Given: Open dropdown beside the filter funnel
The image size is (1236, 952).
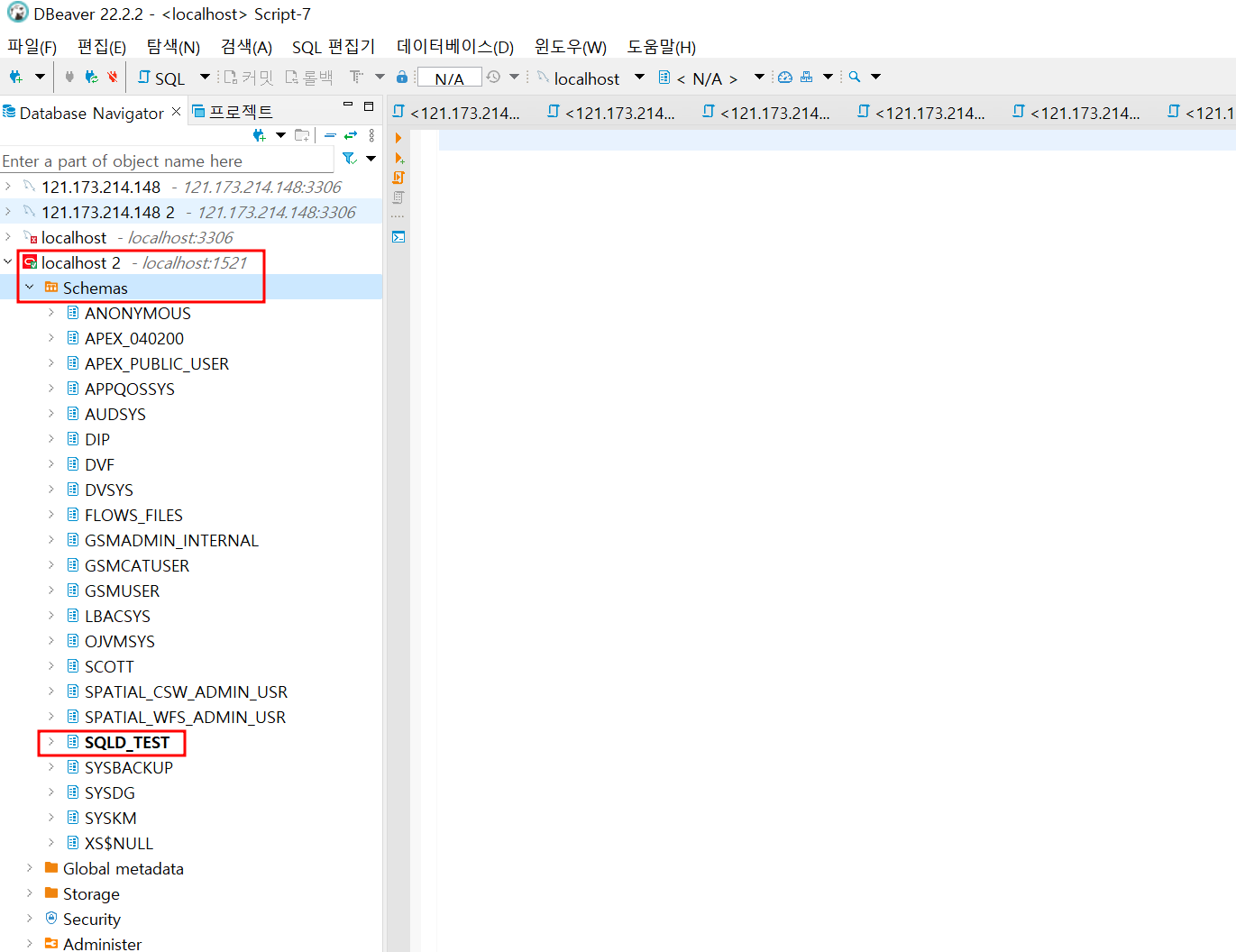Looking at the screenshot, I should pyautogui.click(x=371, y=159).
